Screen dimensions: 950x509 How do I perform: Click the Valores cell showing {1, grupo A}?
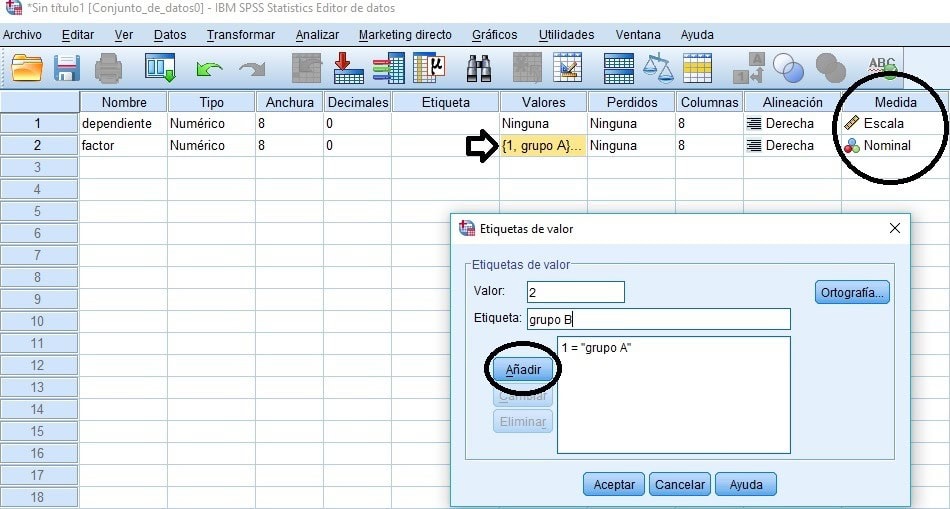click(543, 145)
